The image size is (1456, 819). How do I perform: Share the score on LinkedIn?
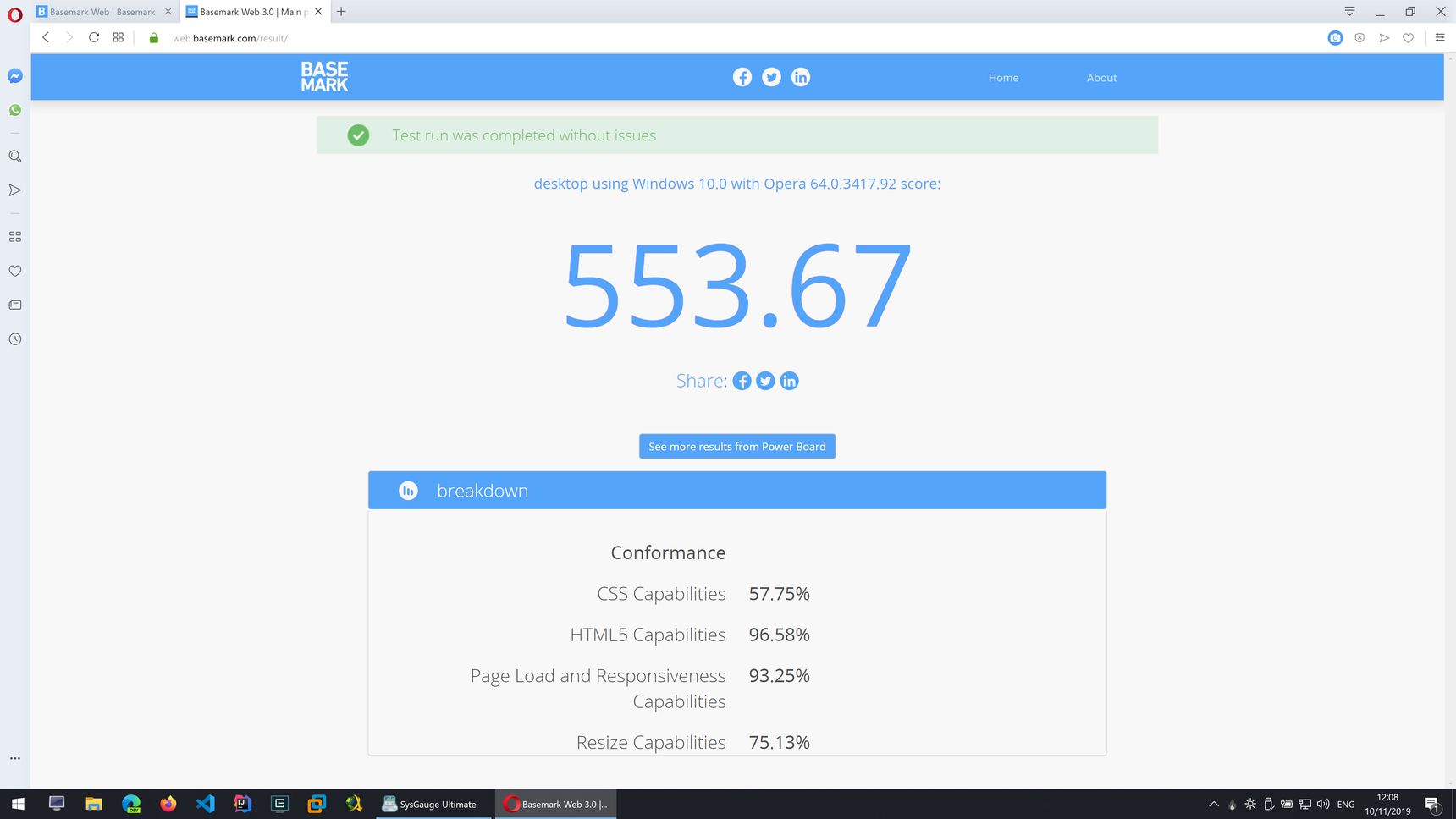[789, 381]
